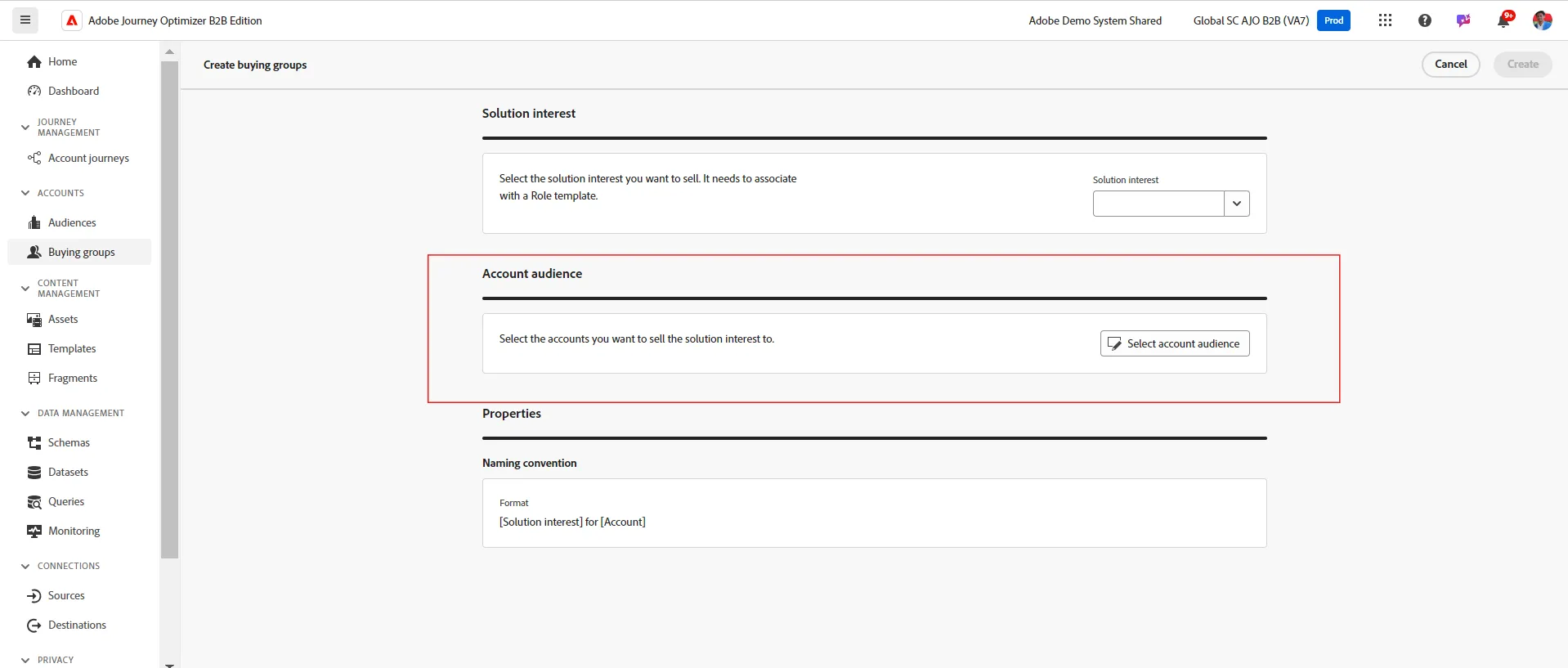
Task: Click the Templates icon
Action: click(34, 348)
